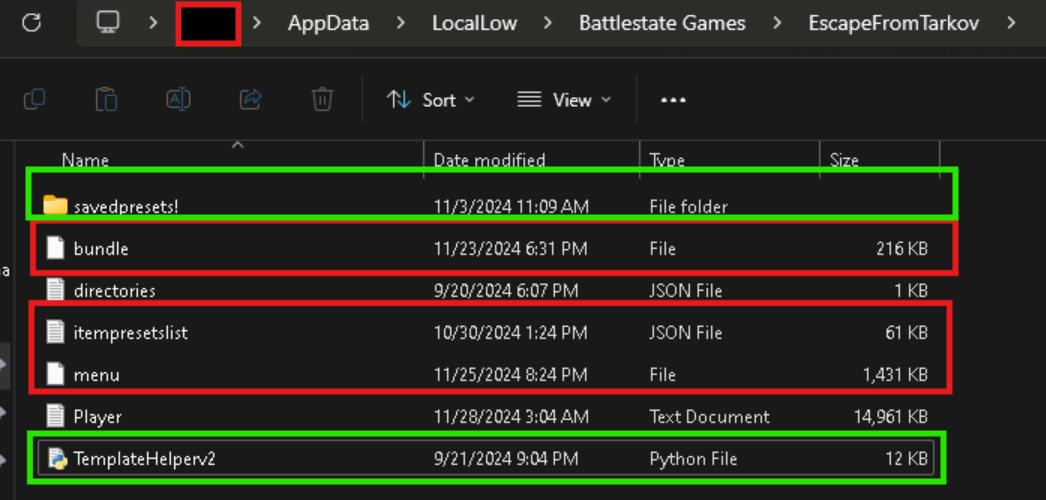The width and height of the screenshot is (1046, 500).
Task: Click the Refresh icon in address bar
Action: (x=31, y=22)
